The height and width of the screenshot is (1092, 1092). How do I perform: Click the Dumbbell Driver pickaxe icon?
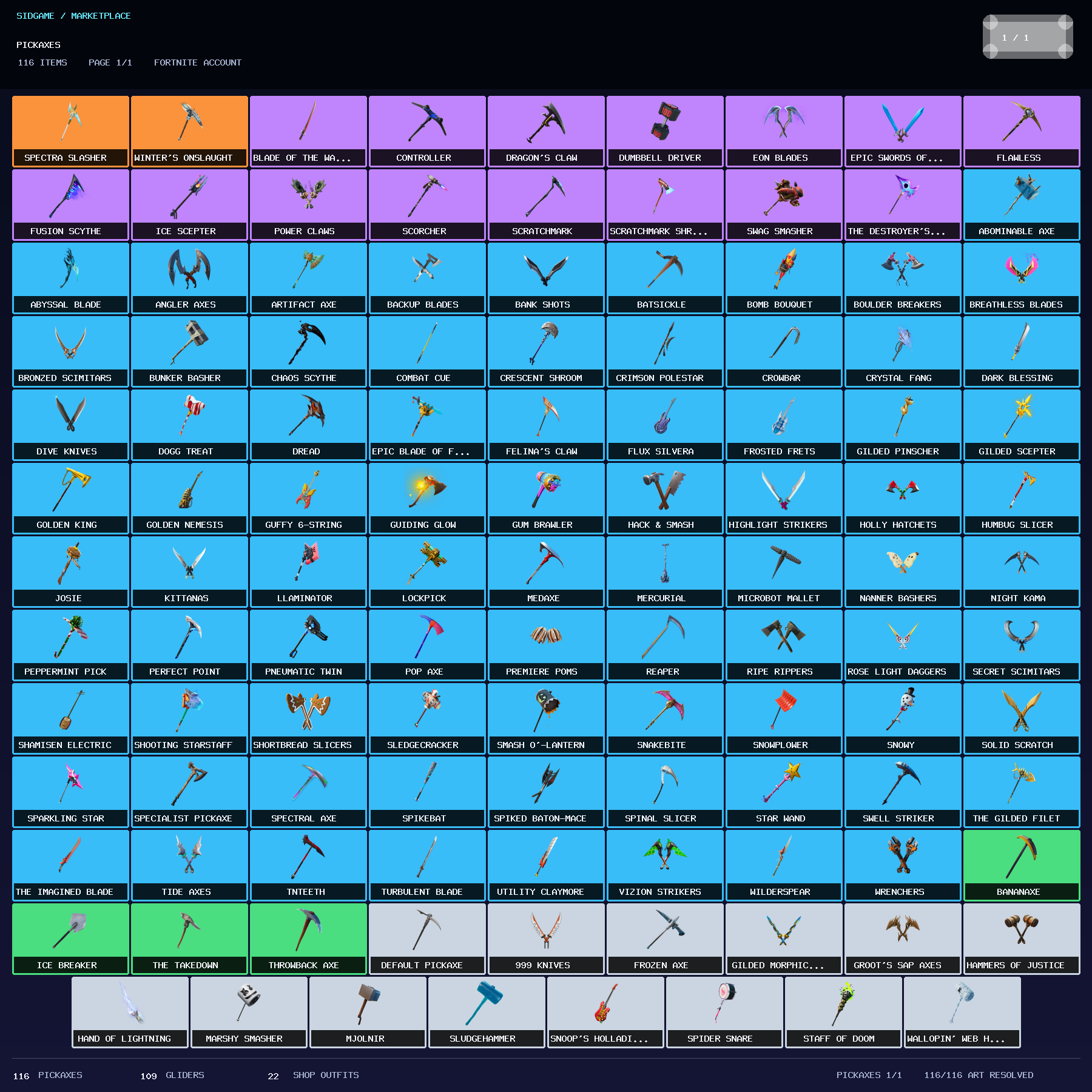(x=665, y=121)
